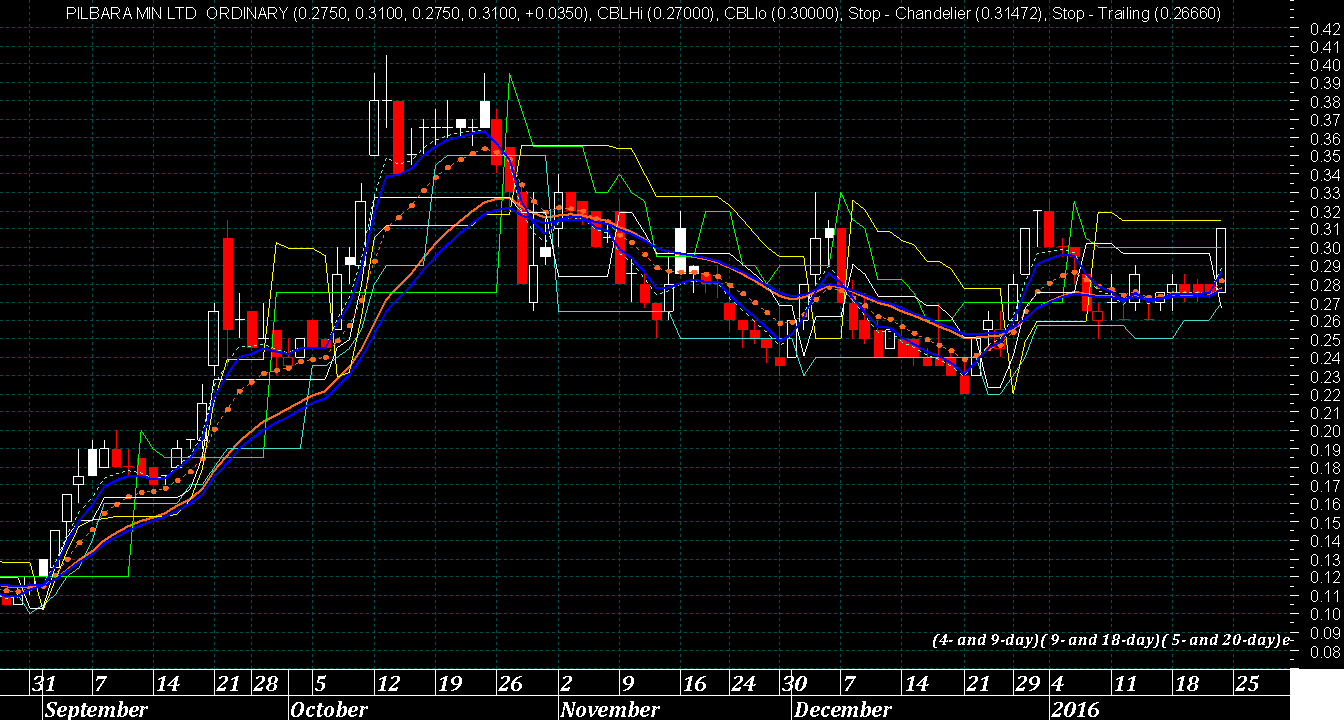1344x720 pixels.
Task: Click the 0.38 price axis label
Action: click(1324, 102)
